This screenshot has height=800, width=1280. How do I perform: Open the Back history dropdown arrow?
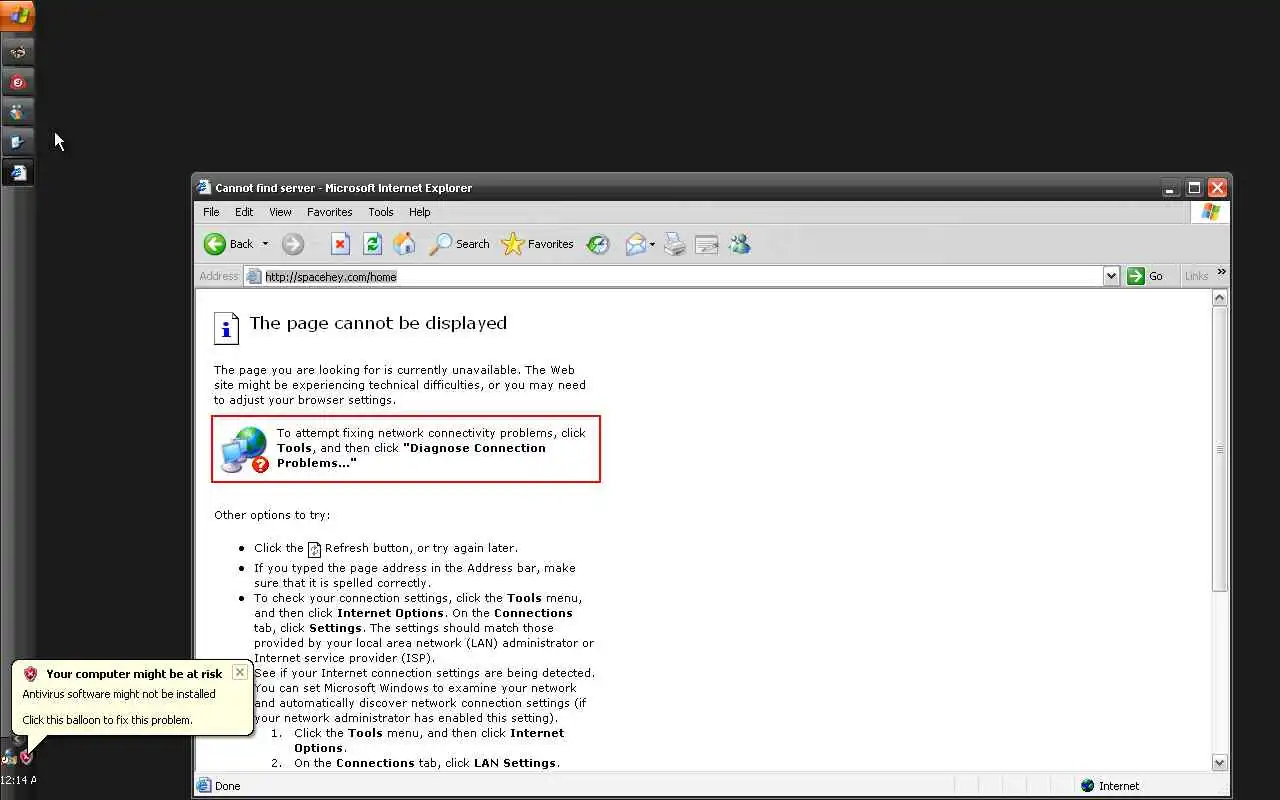(x=265, y=244)
